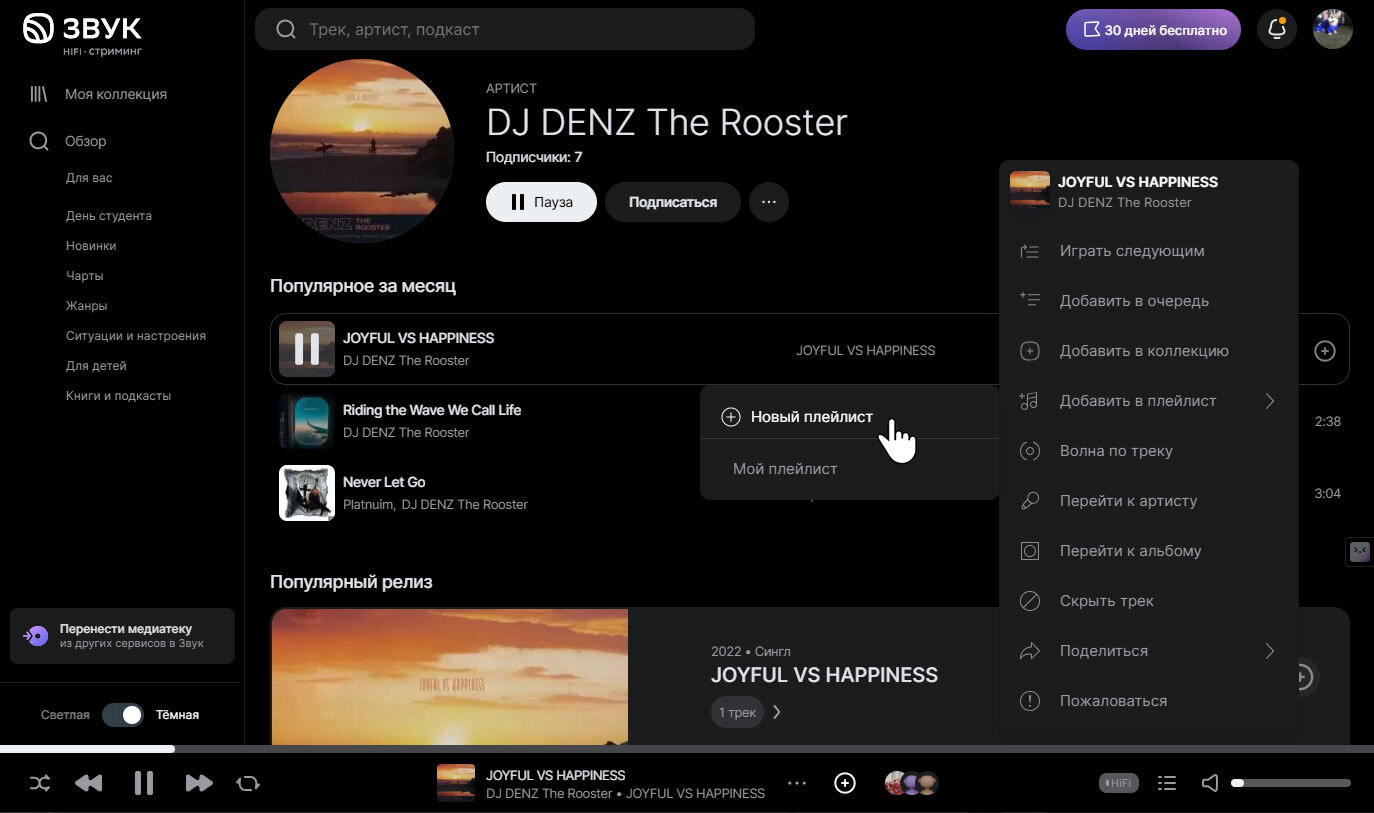The width and height of the screenshot is (1374, 813).
Task: Expand the Поделиться submenu arrow
Action: click(1270, 651)
